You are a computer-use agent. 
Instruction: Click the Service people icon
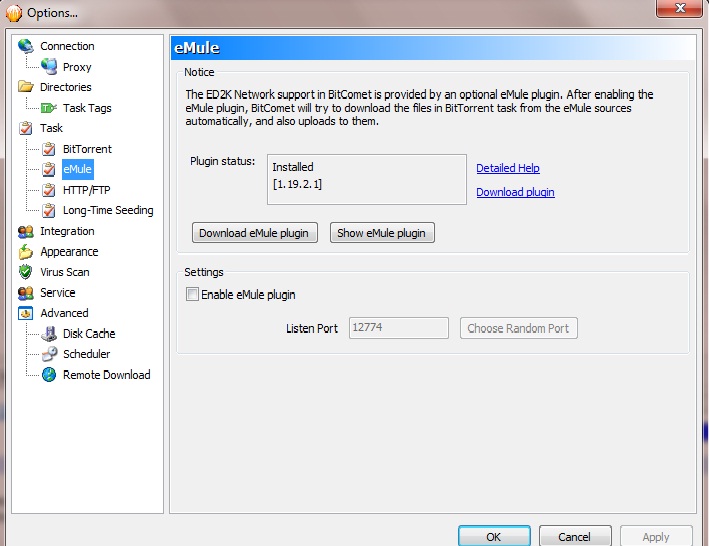pyautogui.click(x=26, y=293)
